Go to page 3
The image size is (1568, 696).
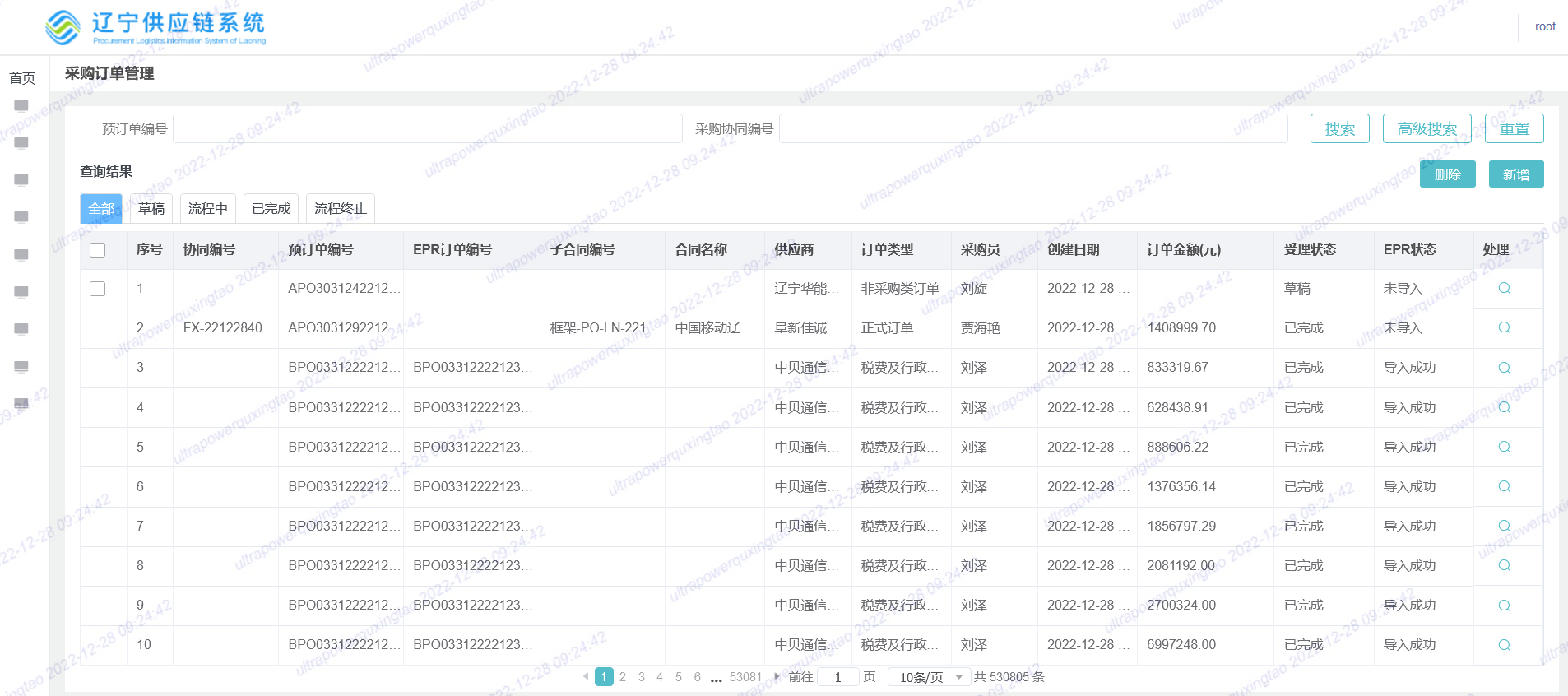pyautogui.click(x=642, y=677)
